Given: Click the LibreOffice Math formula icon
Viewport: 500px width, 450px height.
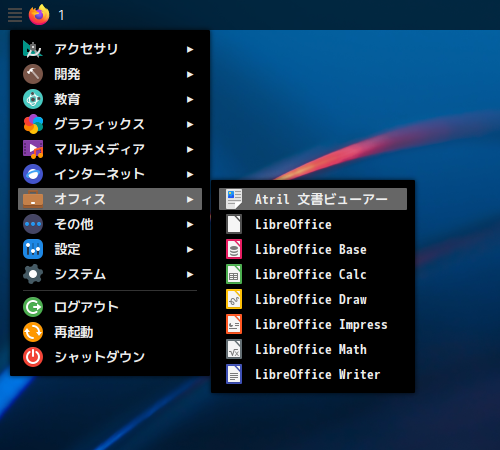Looking at the screenshot, I should point(234,349).
